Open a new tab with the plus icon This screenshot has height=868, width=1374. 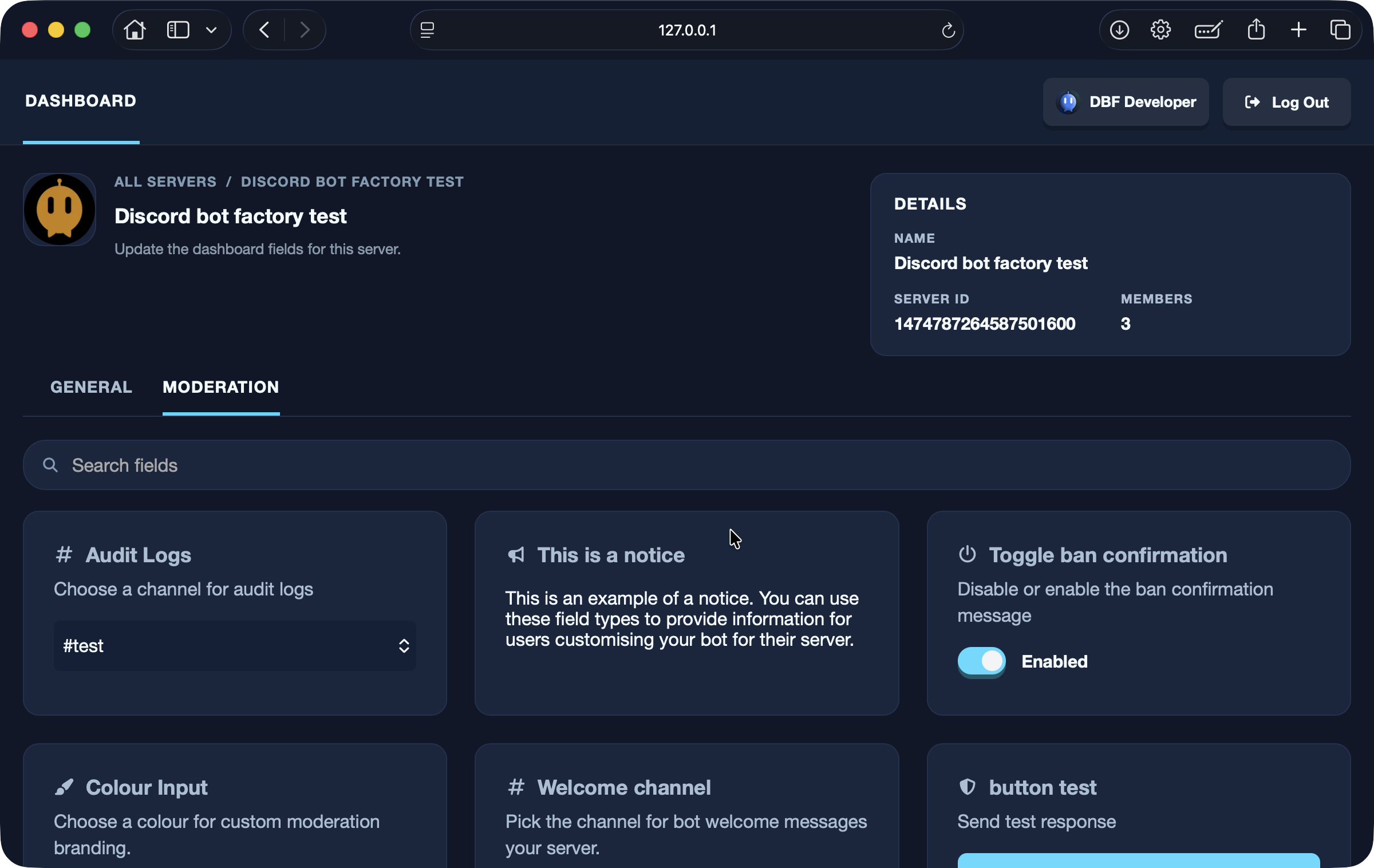(x=1298, y=30)
